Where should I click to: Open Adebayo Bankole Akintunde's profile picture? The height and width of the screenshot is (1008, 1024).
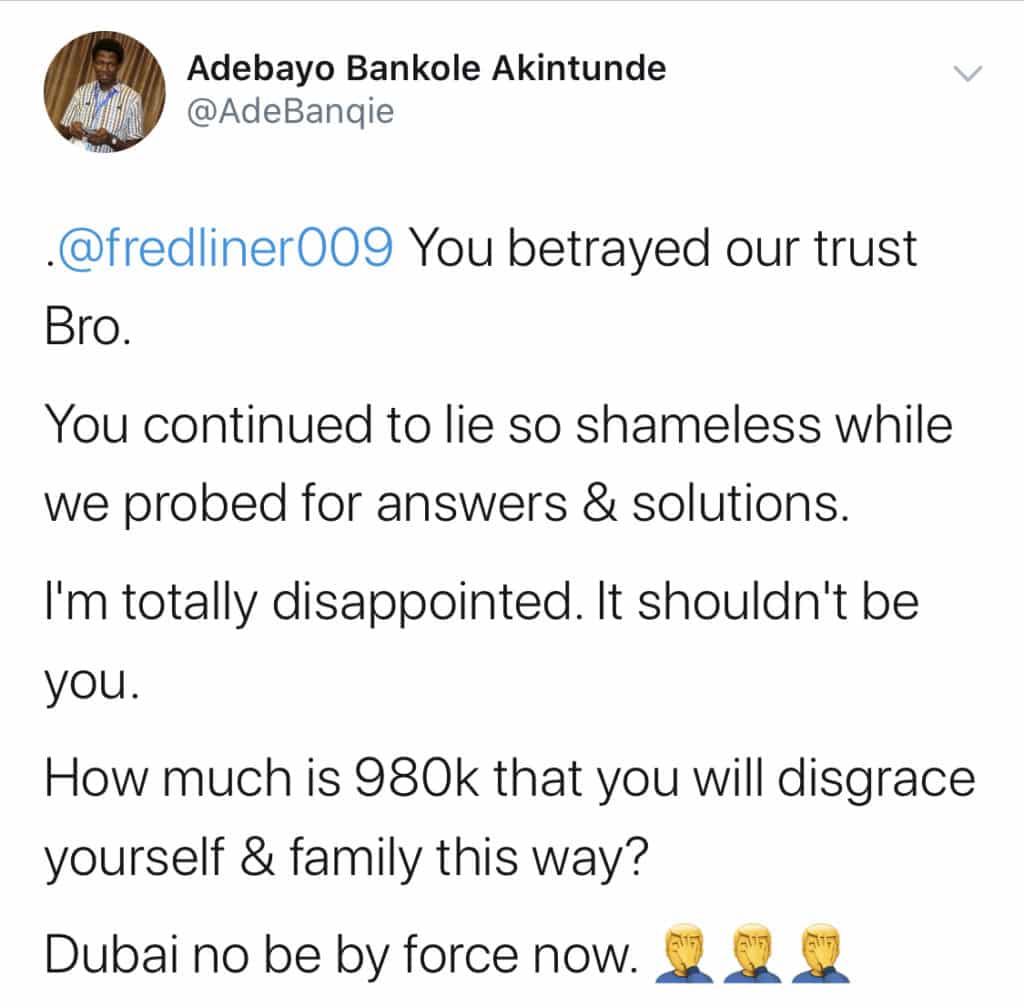104,91
